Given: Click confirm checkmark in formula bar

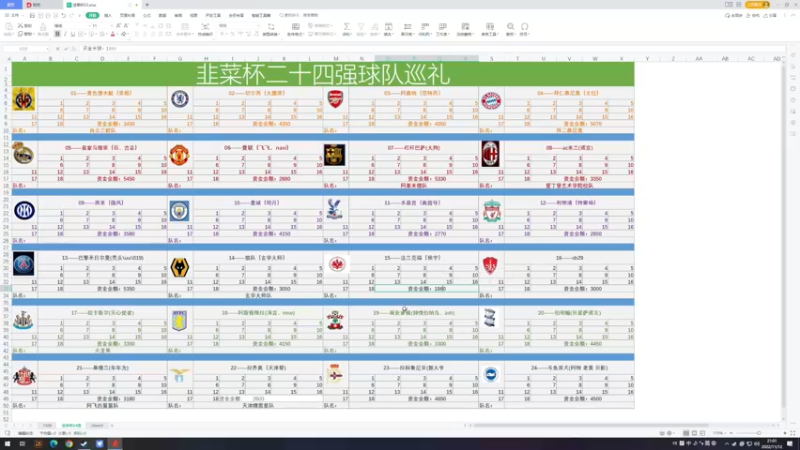Looking at the screenshot, I should (65, 48).
